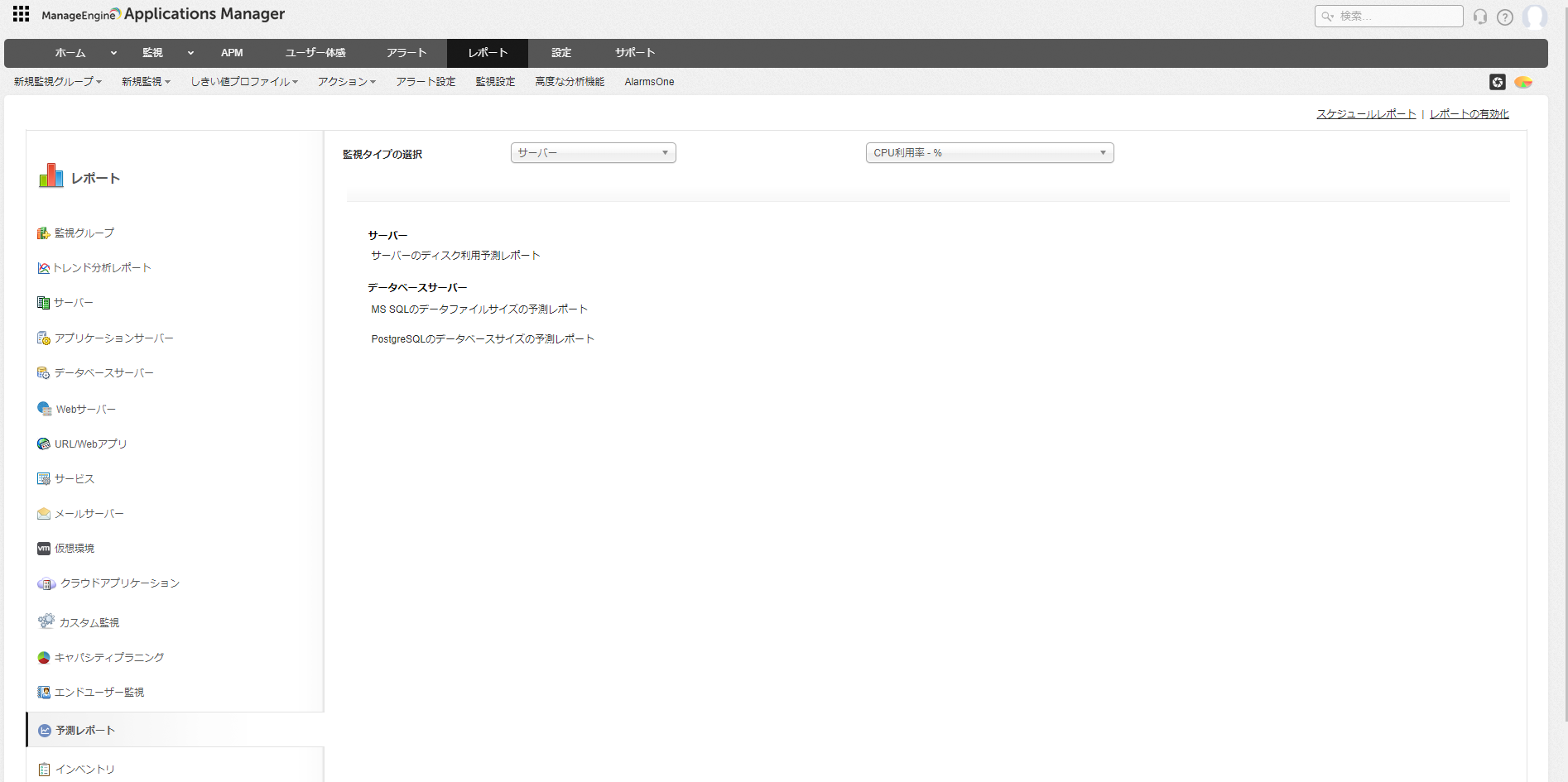
Task: Open the スケジュールレポート link
Action: coord(1366,114)
